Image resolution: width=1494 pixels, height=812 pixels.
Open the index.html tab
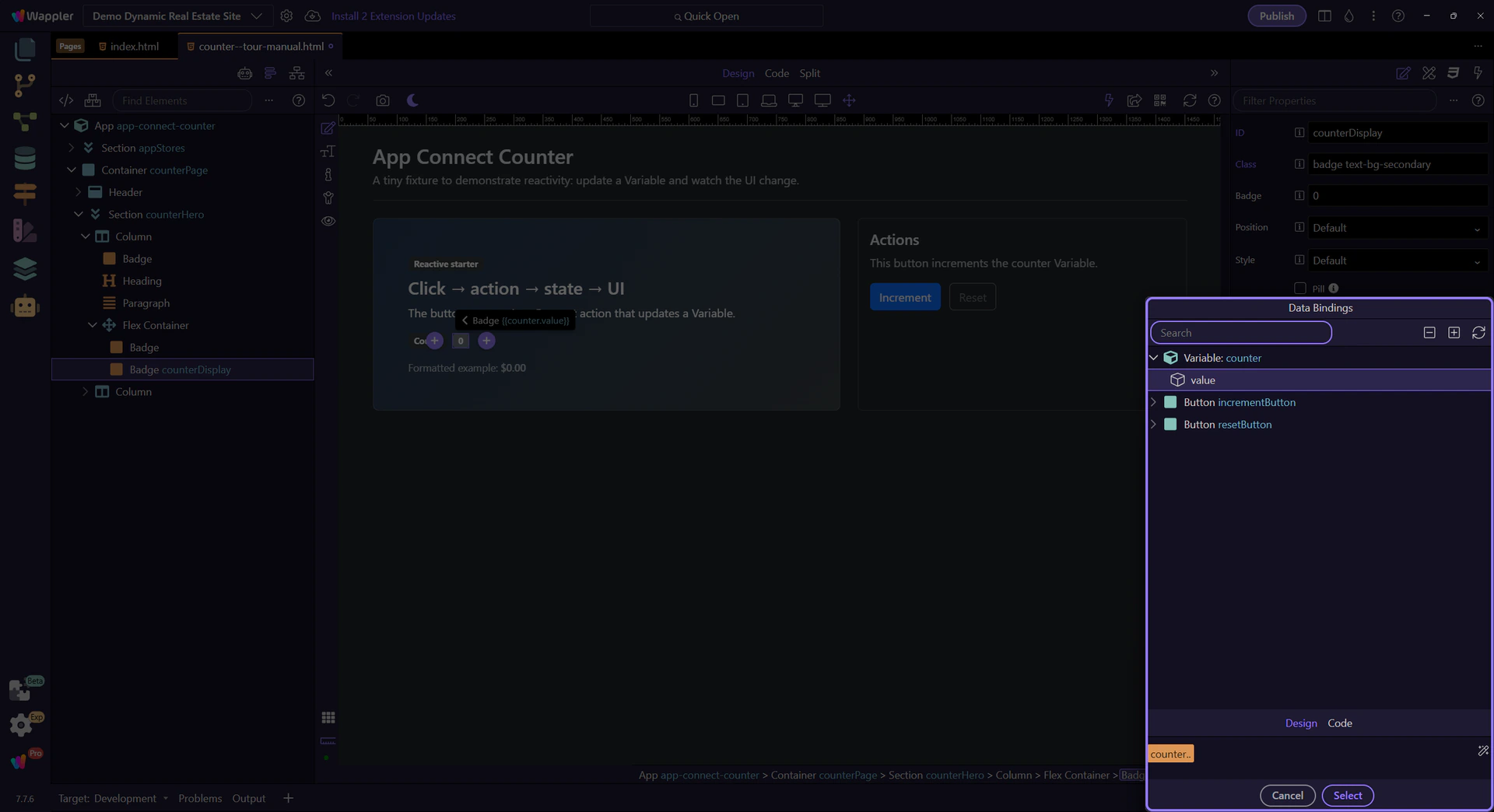tap(134, 47)
